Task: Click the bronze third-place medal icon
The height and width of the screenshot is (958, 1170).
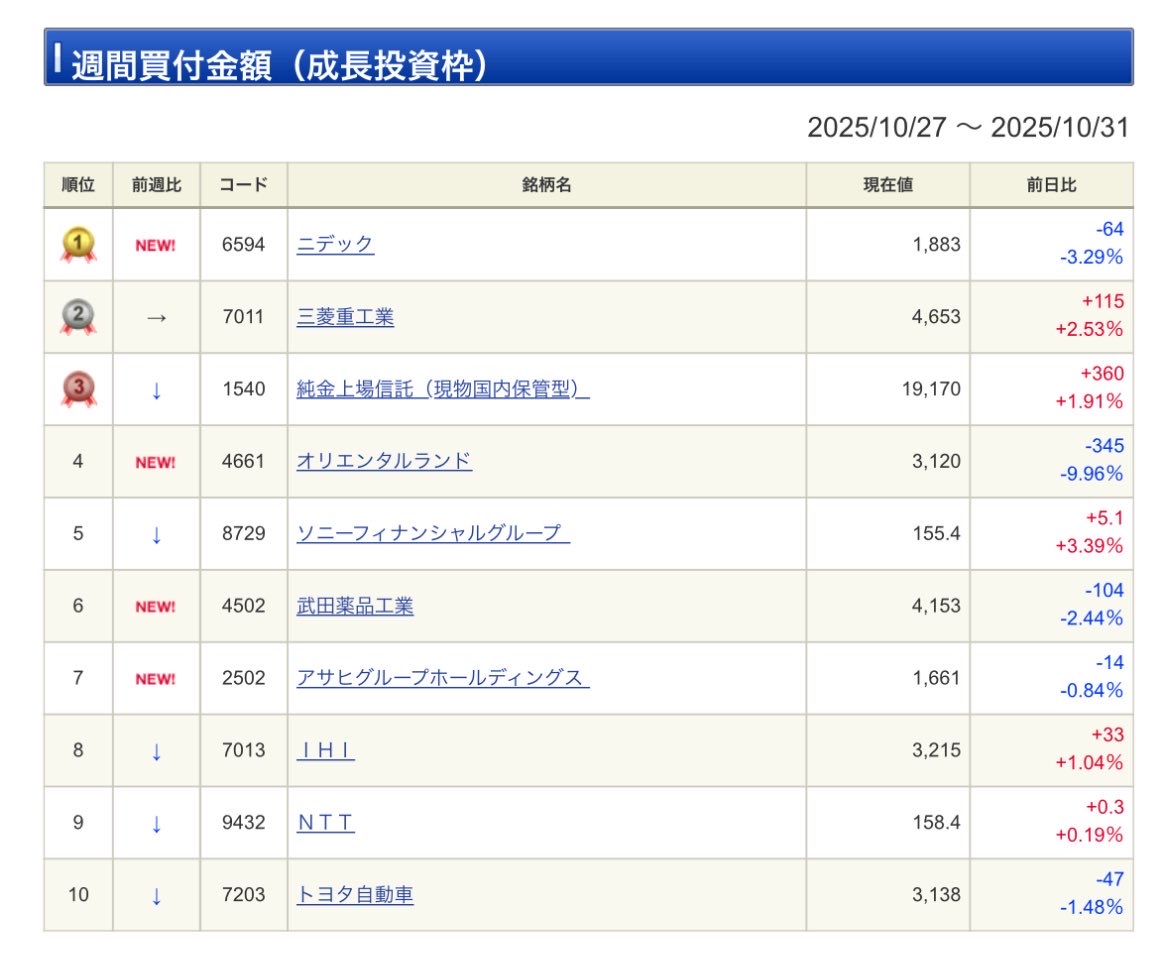Action: [78, 389]
